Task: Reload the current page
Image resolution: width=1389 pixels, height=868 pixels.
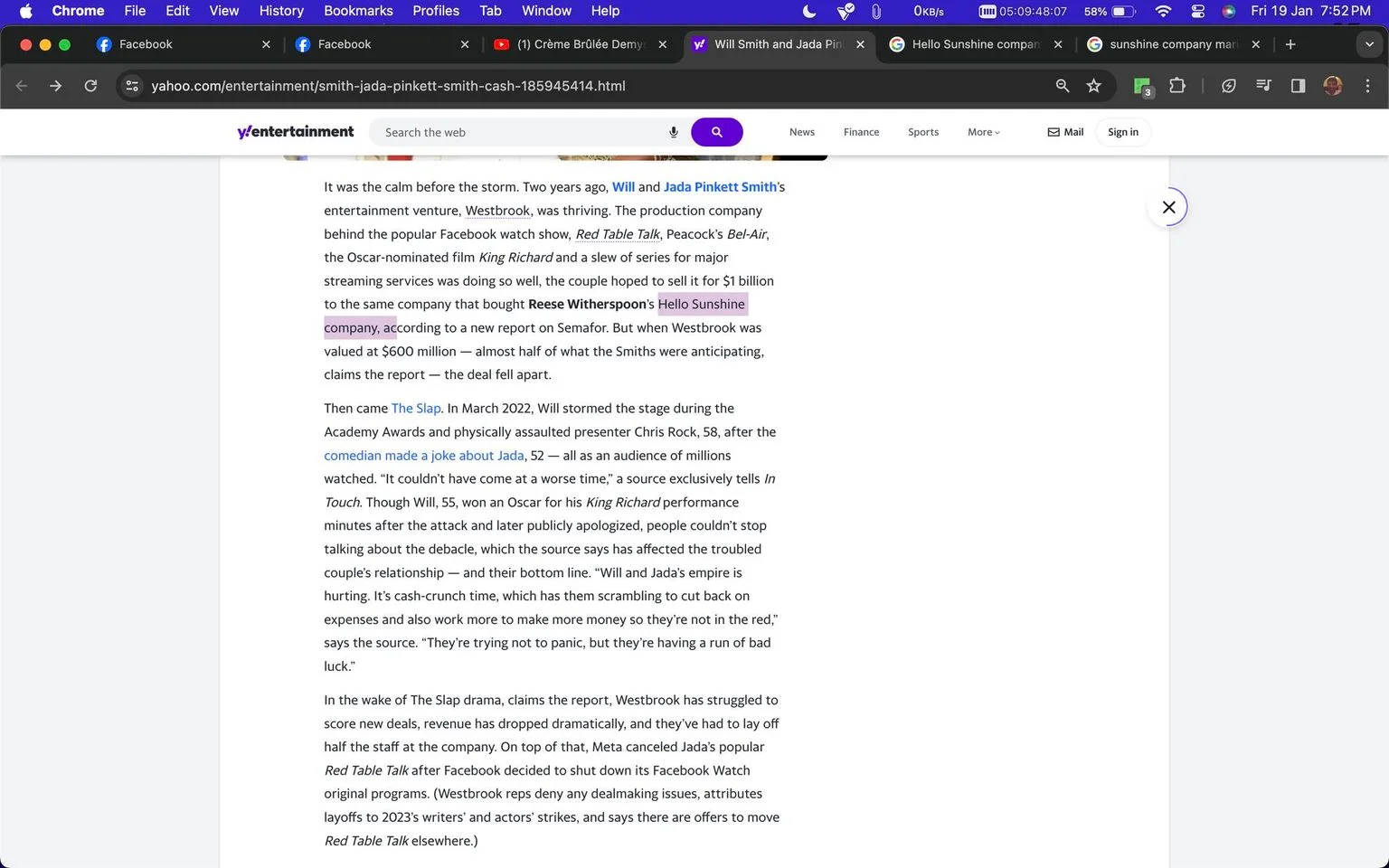Action: [x=90, y=86]
